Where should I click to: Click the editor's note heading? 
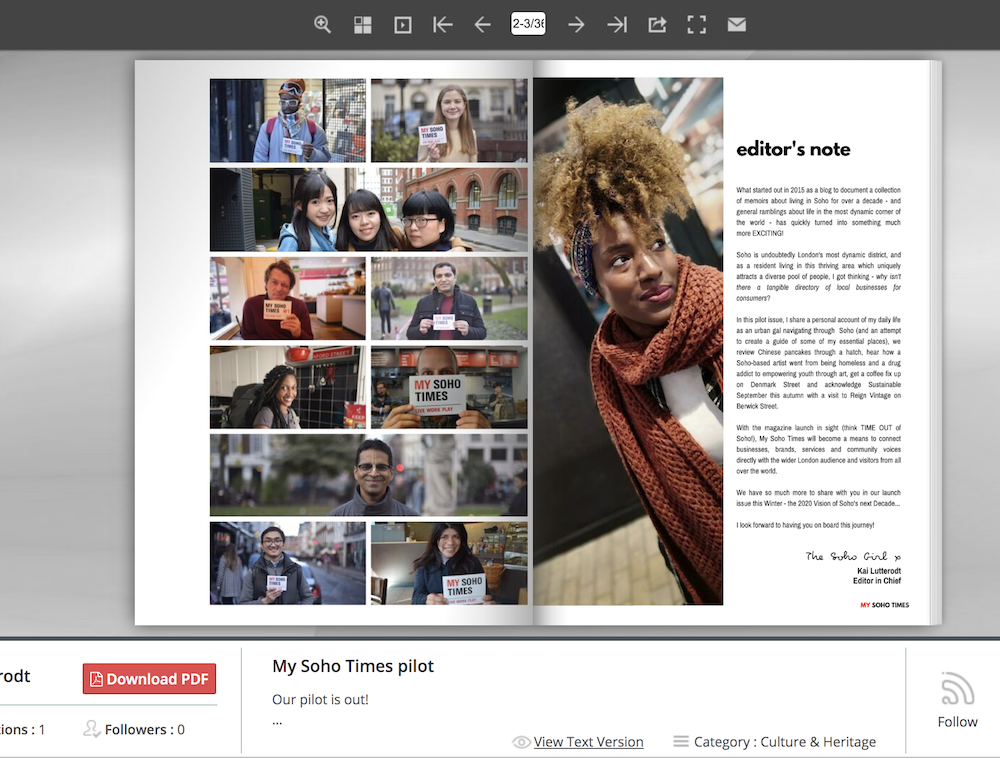coord(793,150)
